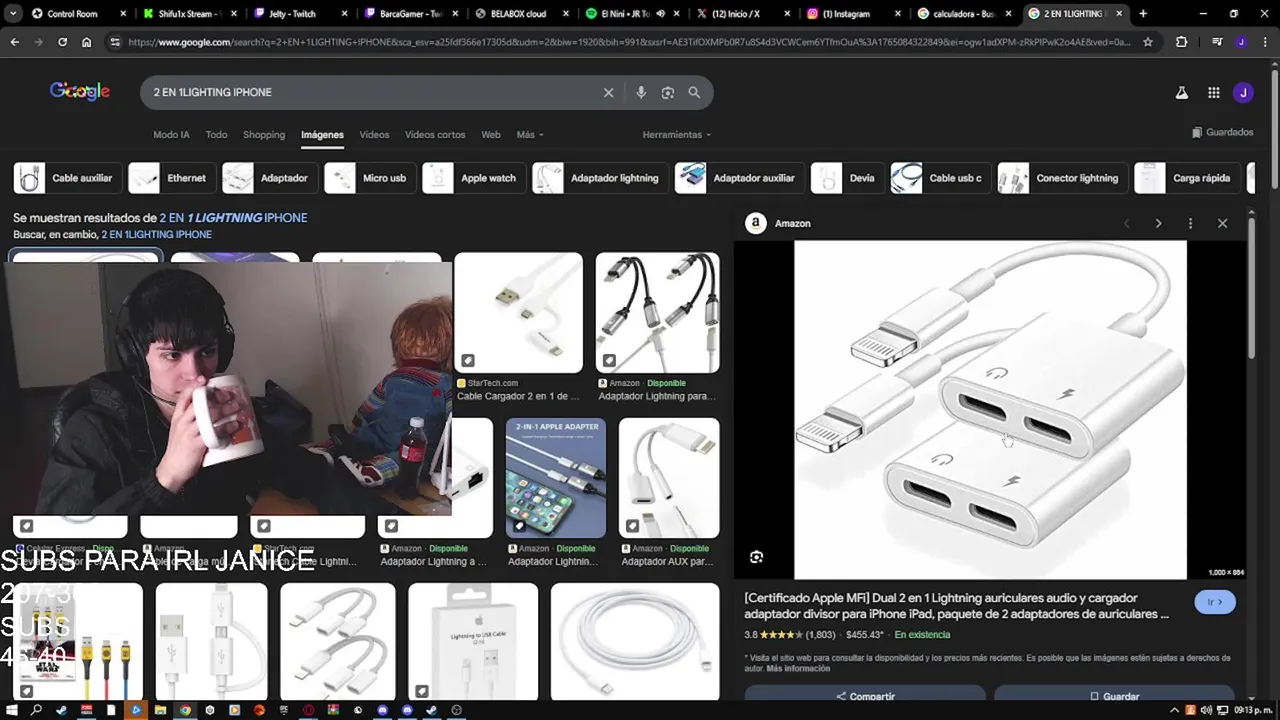Open coiled white Lightning cable thumbnail

(635, 642)
